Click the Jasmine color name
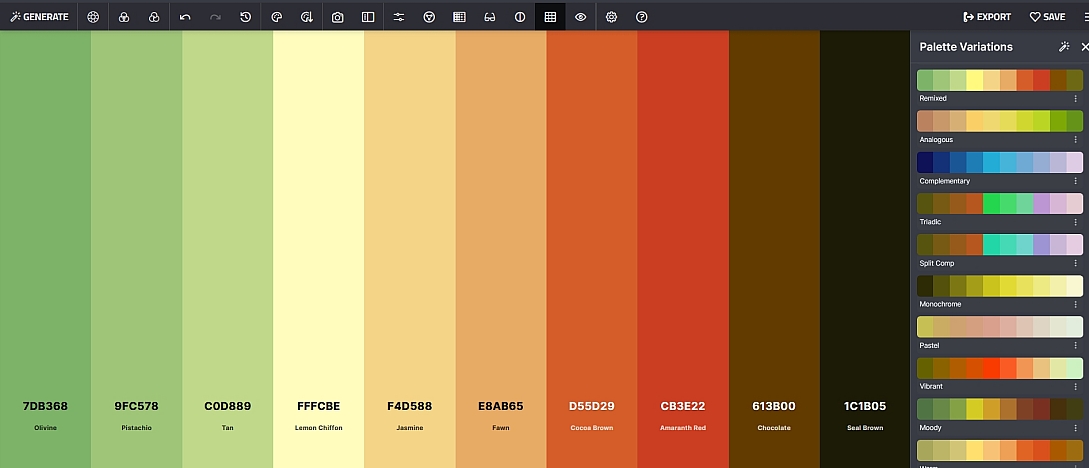1089x468 pixels. [x=410, y=428]
